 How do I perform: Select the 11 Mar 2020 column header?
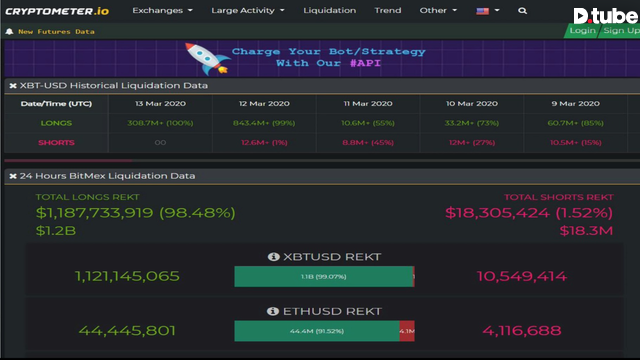[x=368, y=104]
